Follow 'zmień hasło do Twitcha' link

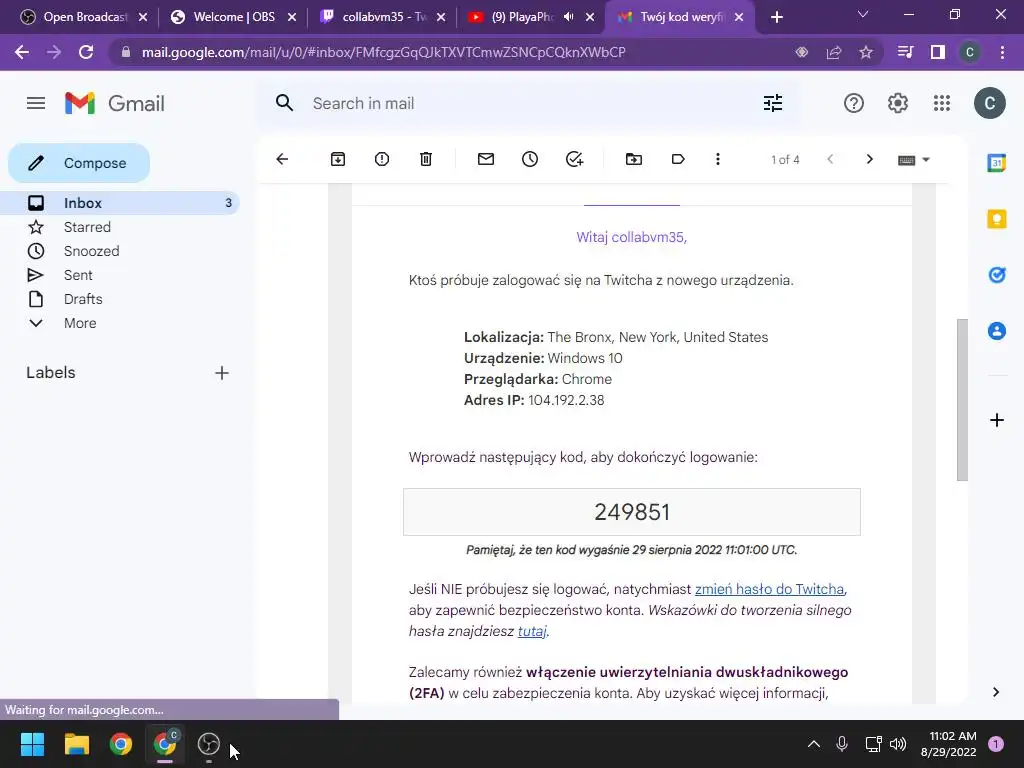click(x=769, y=589)
